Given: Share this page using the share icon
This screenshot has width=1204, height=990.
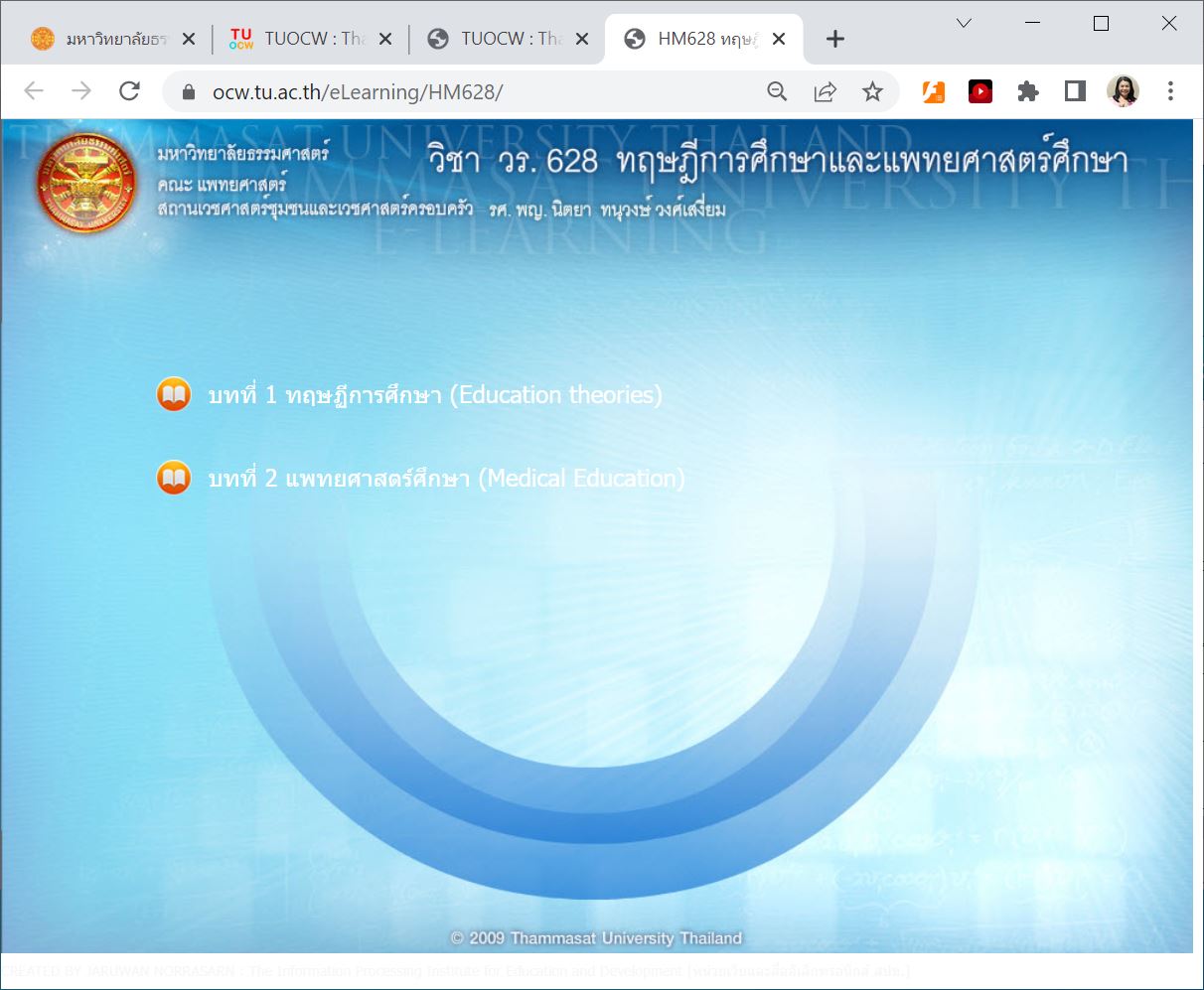Looking at the screenshot, I should [x=825, y=91].
